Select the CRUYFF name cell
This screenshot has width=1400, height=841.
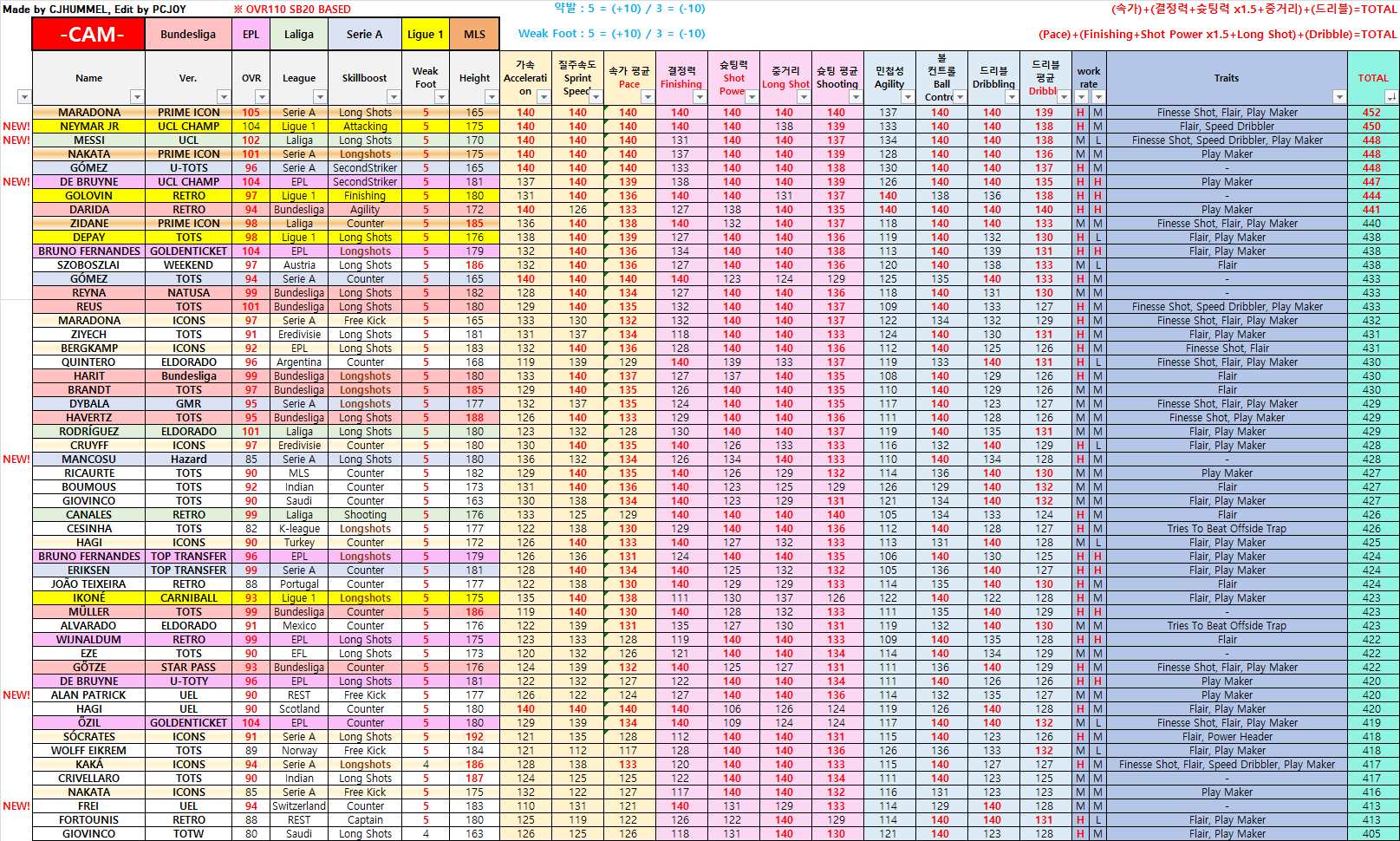(88, 446)
